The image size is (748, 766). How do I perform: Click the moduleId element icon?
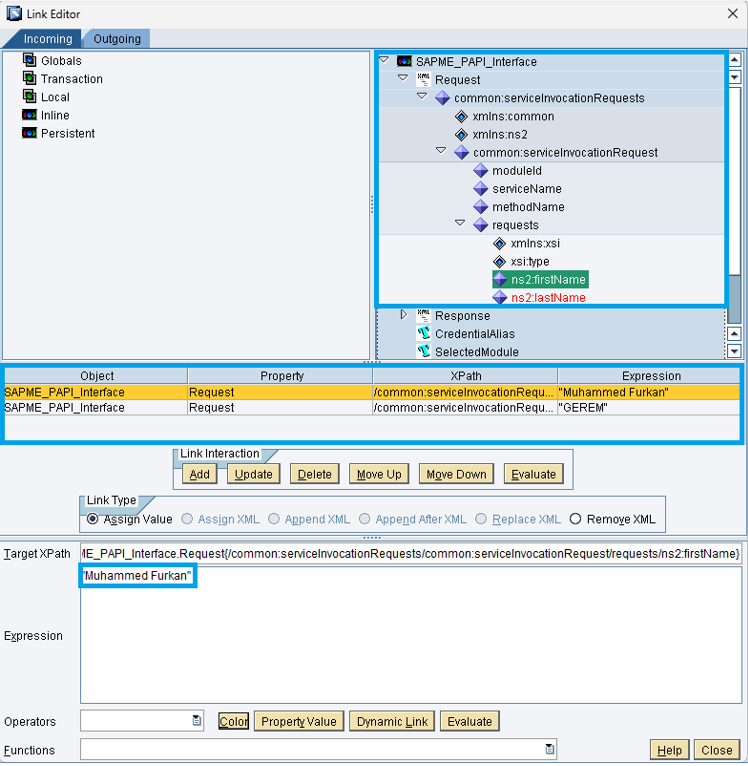point(481,171)
